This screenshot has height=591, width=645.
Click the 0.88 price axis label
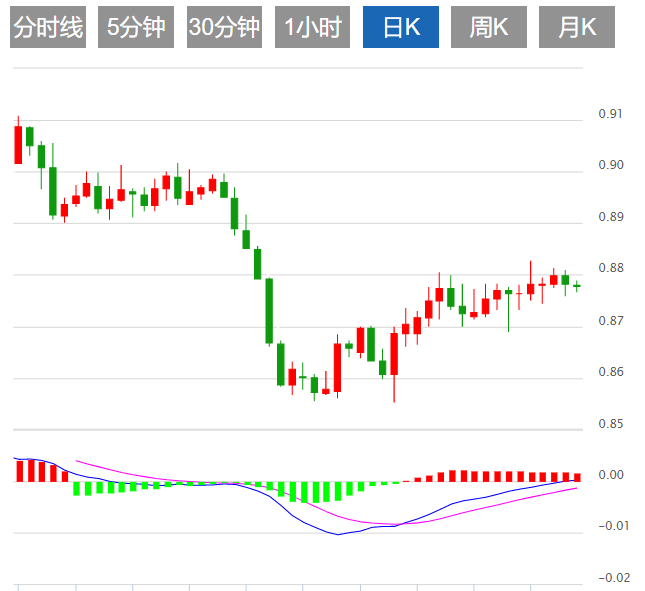tap(610, 268)
